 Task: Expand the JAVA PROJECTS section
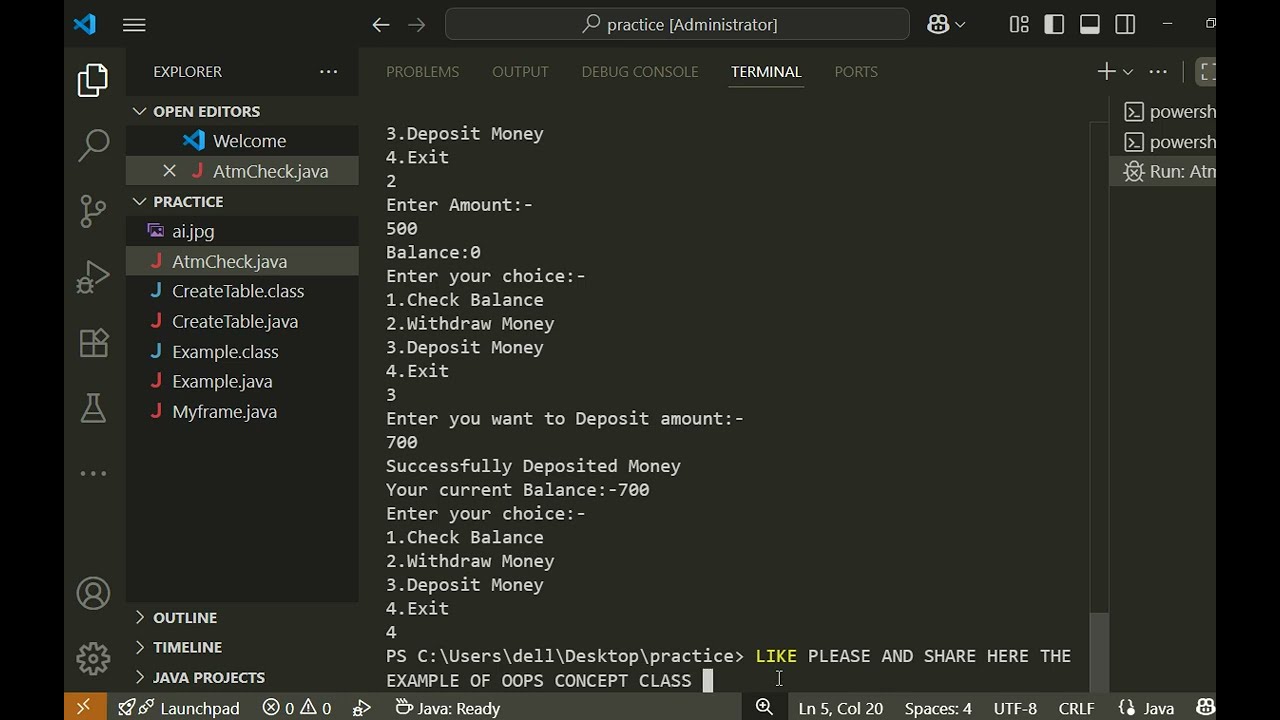[x=242, y=677]
